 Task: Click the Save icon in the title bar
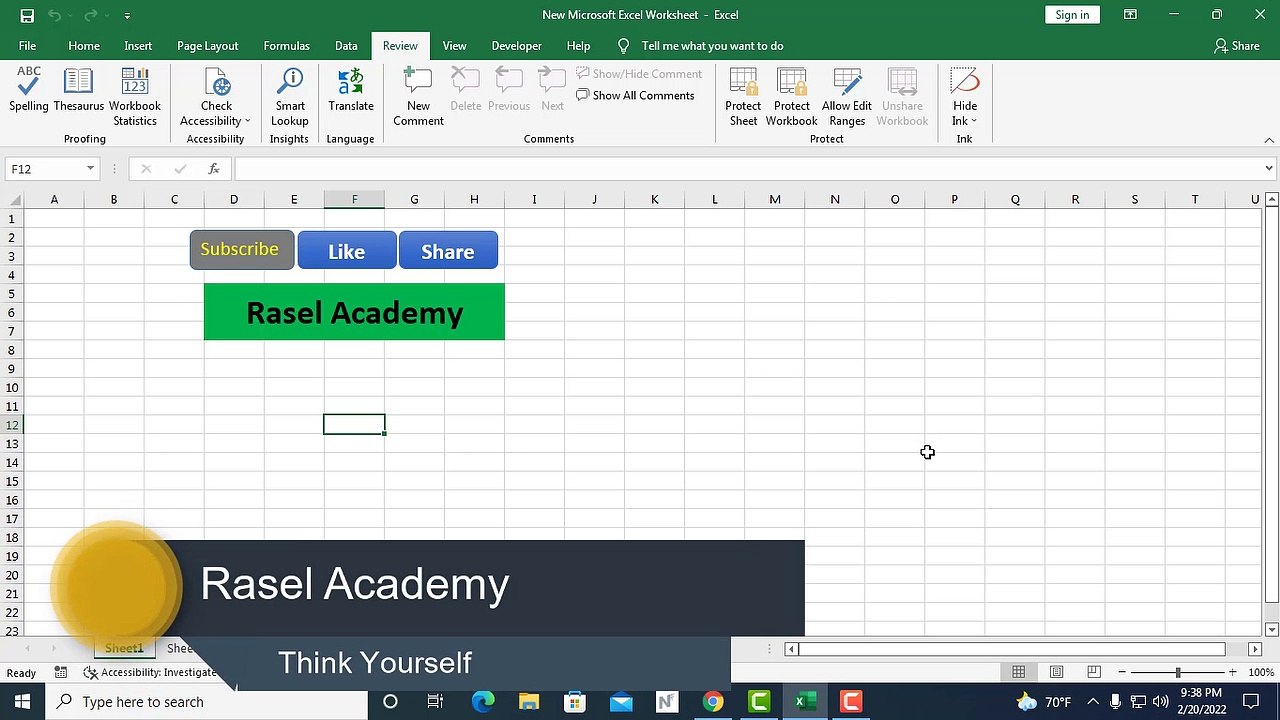27,15
